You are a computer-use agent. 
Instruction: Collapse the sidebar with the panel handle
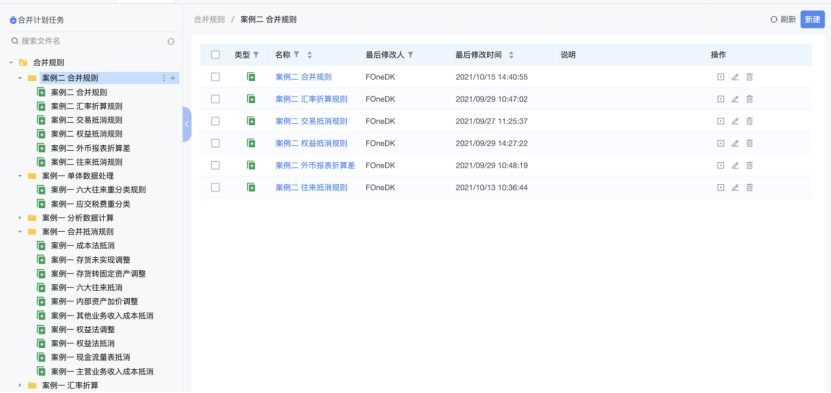coord(187,124)
